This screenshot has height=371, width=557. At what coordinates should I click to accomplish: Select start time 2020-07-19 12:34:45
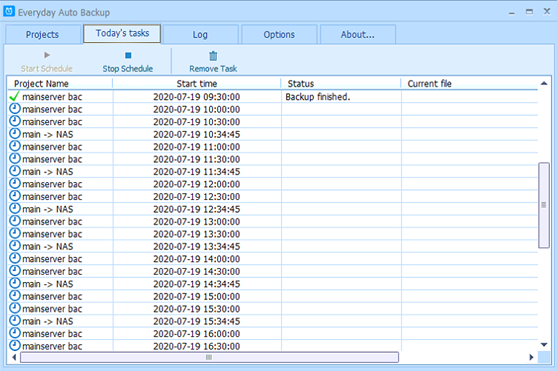tap(197, 209)
